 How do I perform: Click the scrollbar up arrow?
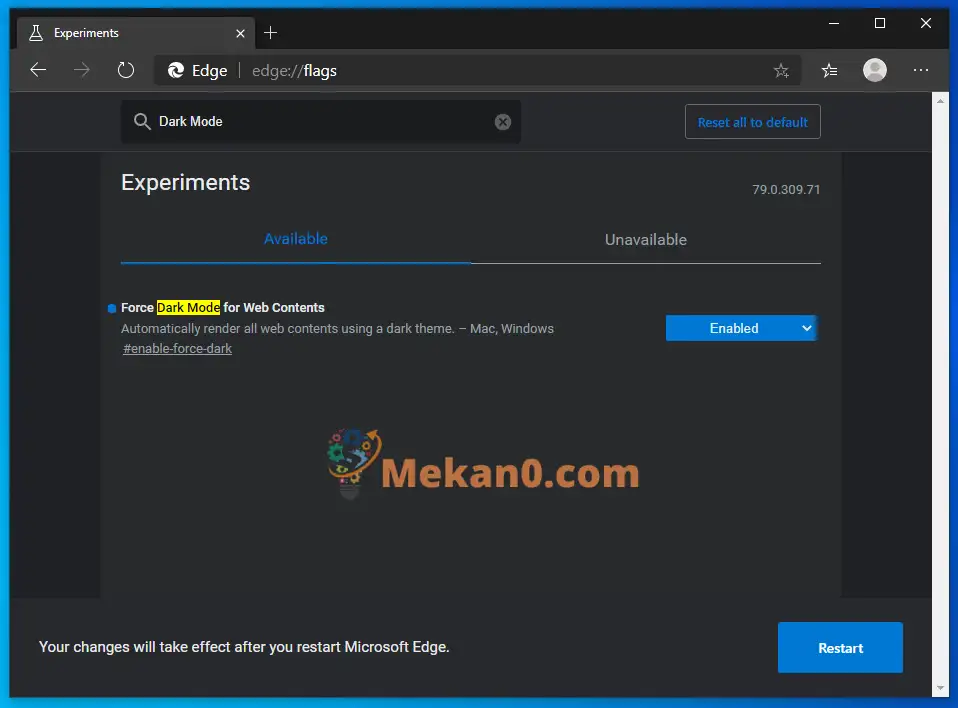point(940,101)
